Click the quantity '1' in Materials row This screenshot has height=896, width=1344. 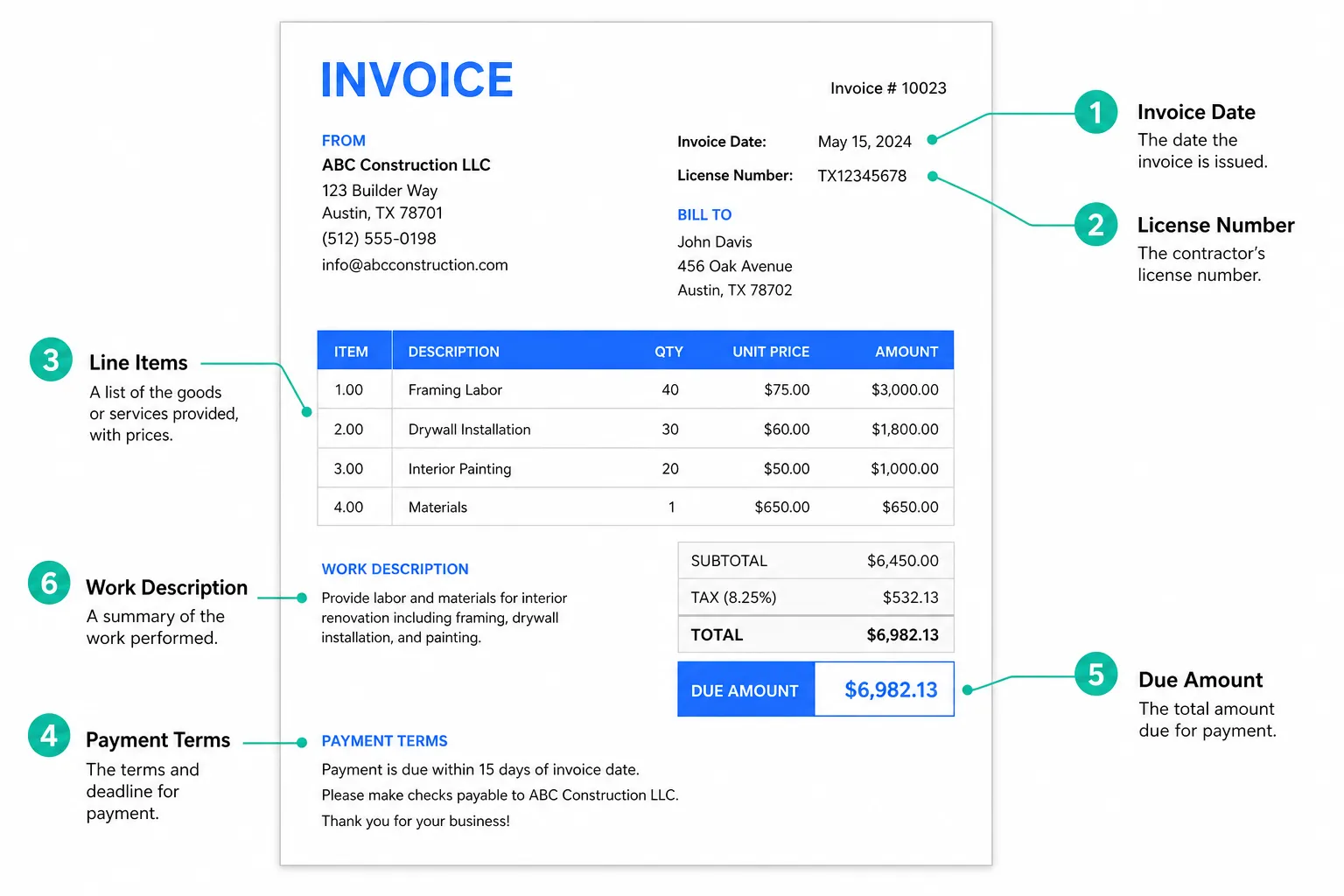click(x=671, y=507)
